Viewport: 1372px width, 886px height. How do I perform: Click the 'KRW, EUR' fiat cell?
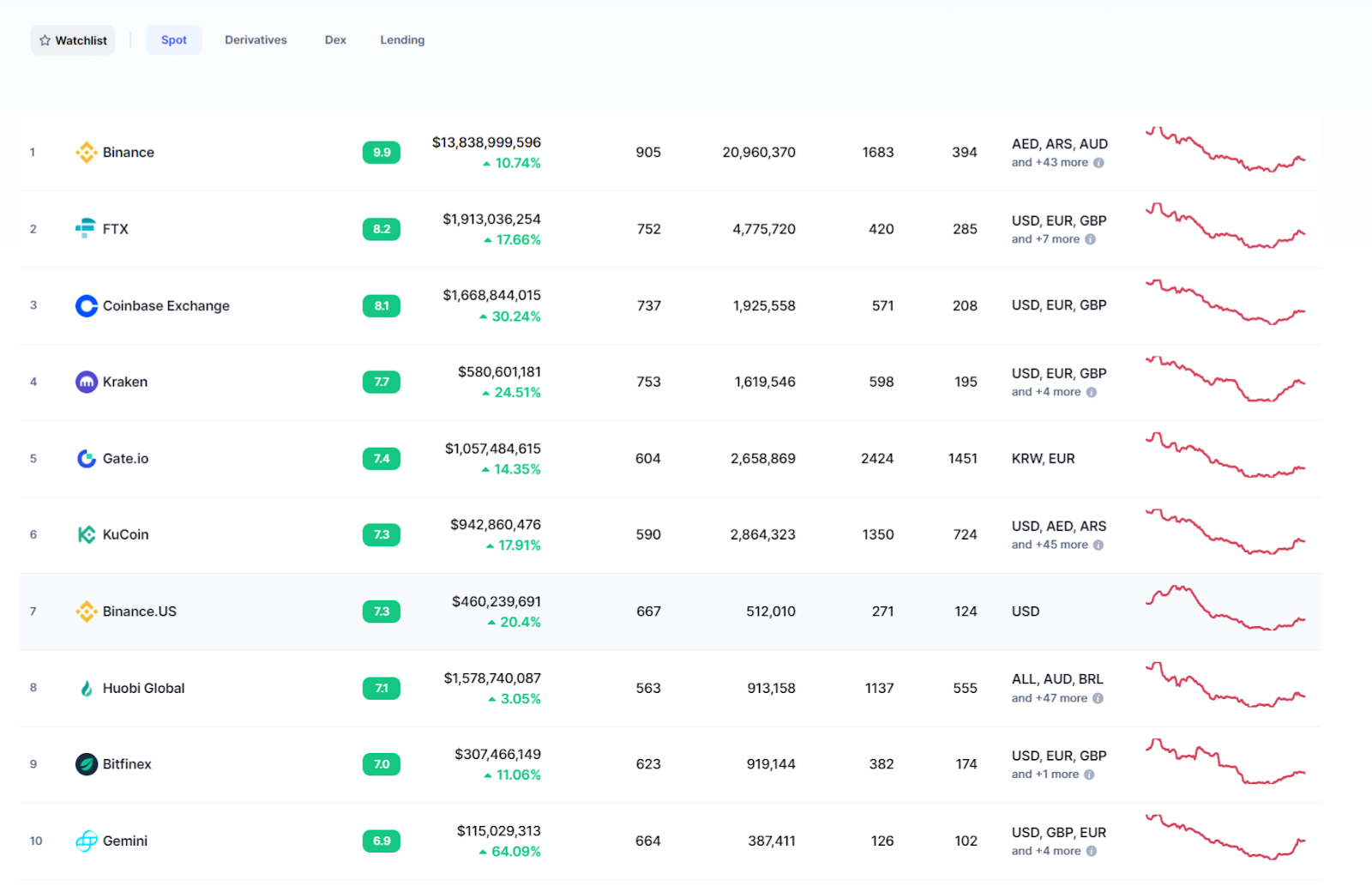[x=1044, y=459]
